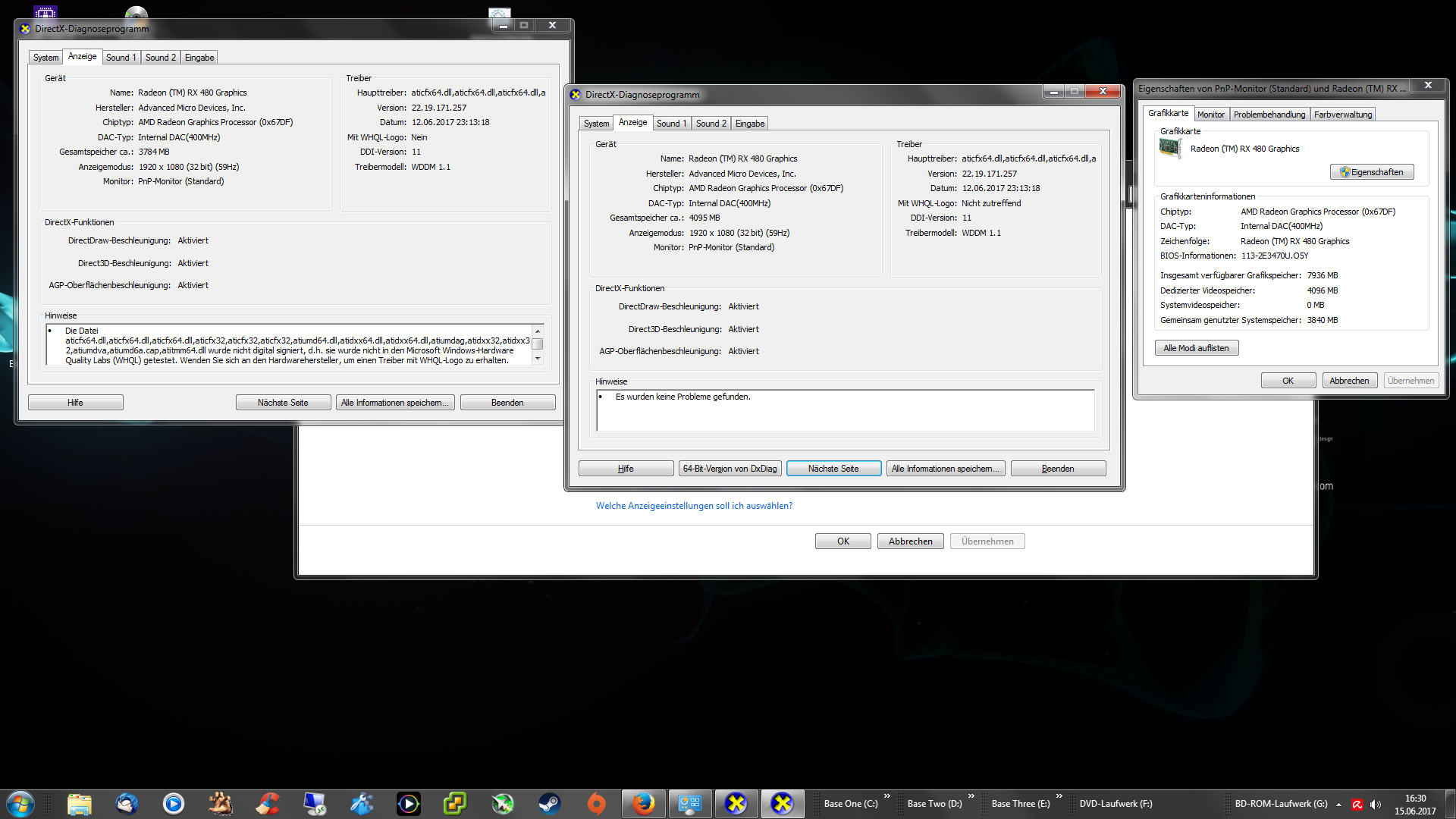Open the Windows Start menu orb
The height and width of the screenshot is (819, 1456).
20,803
